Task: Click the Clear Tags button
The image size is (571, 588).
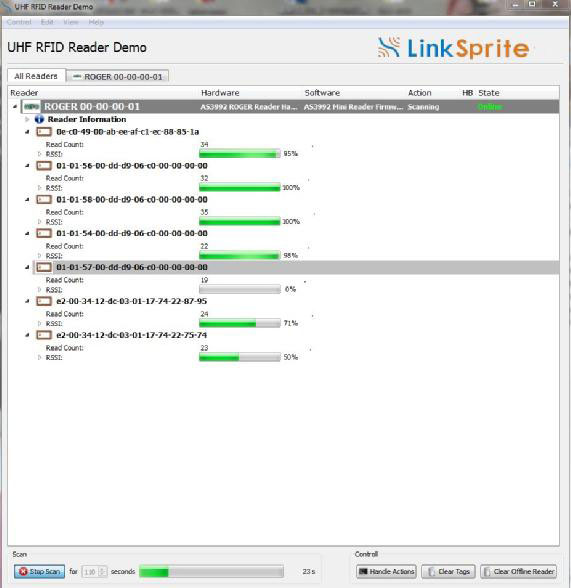Action: pos(448,572)
